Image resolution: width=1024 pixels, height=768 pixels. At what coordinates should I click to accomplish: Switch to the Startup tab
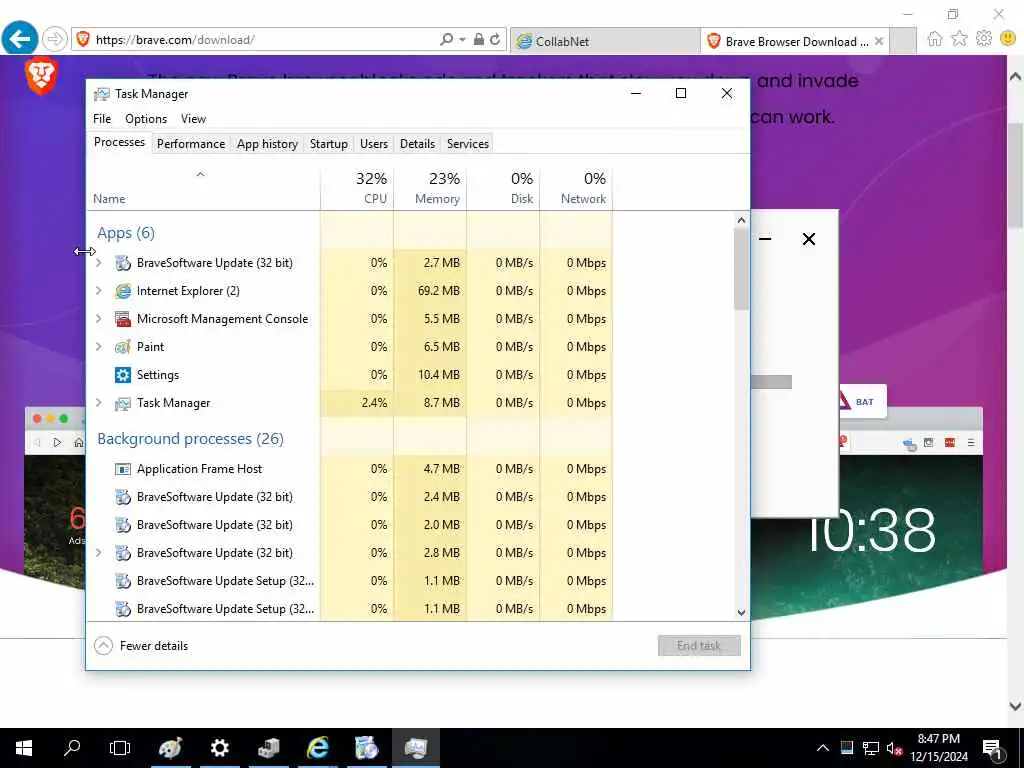[328, 144]
